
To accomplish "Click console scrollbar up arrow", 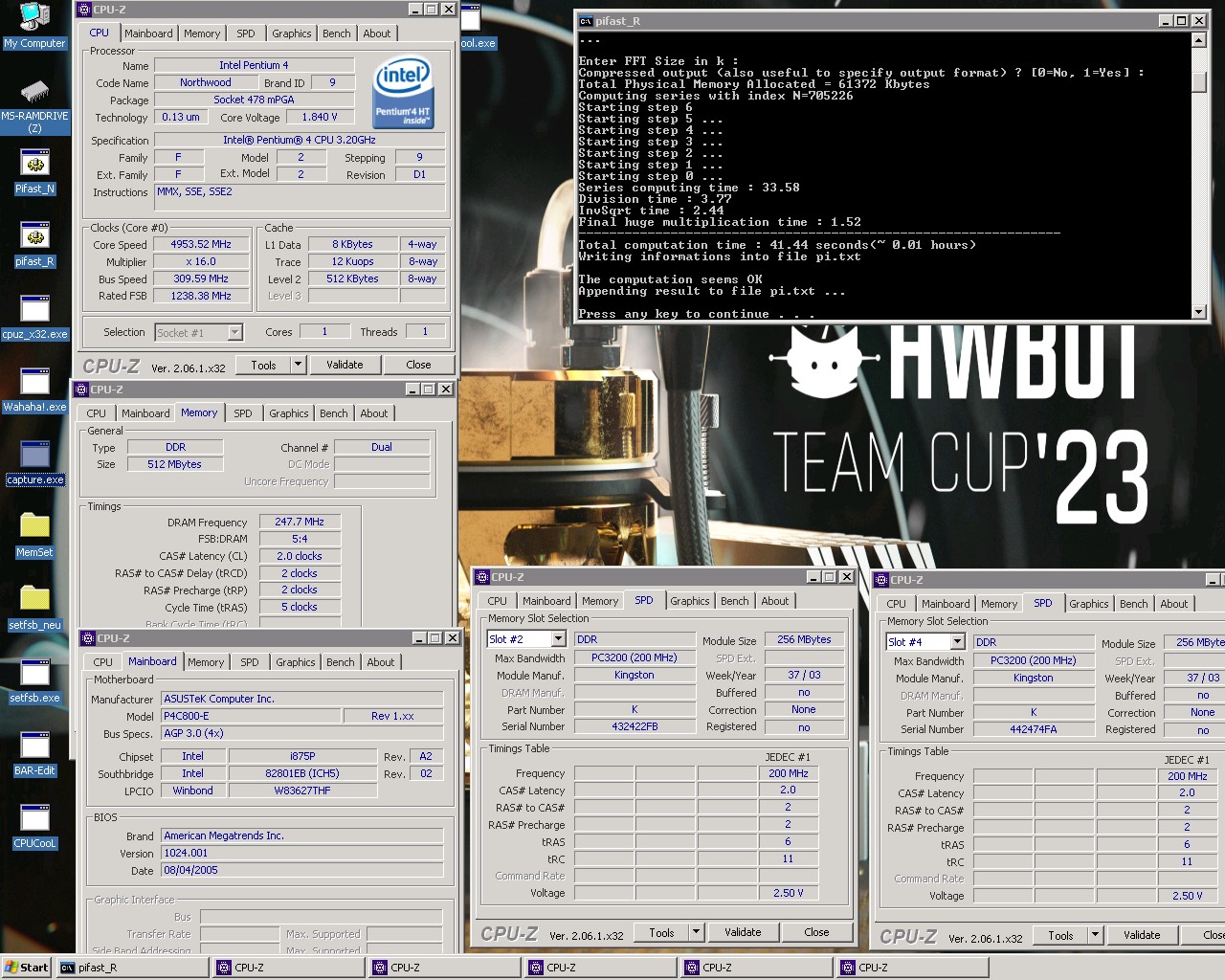I will click(x=1199, y=40).
